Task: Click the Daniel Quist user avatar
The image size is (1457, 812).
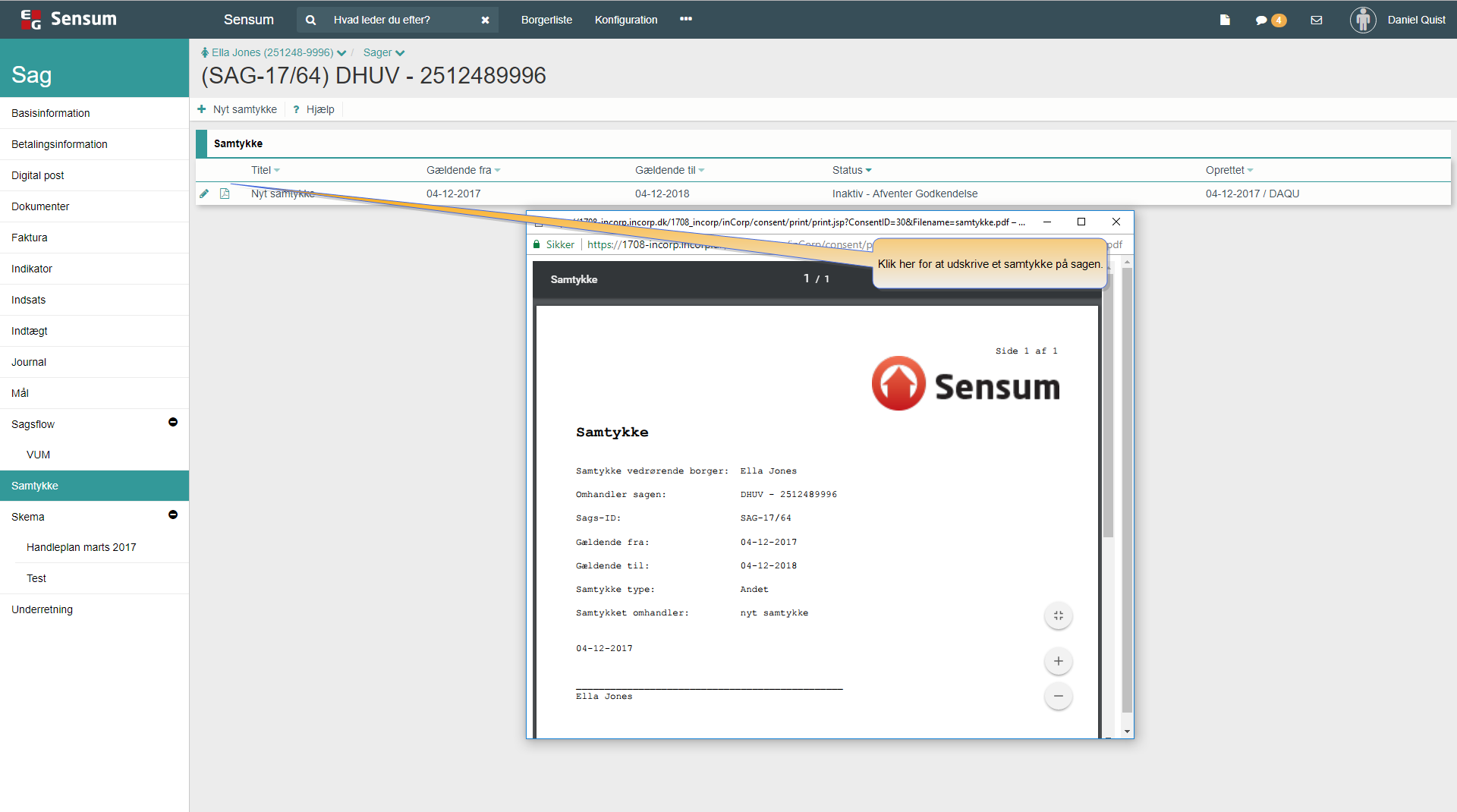Action: 1363,20
